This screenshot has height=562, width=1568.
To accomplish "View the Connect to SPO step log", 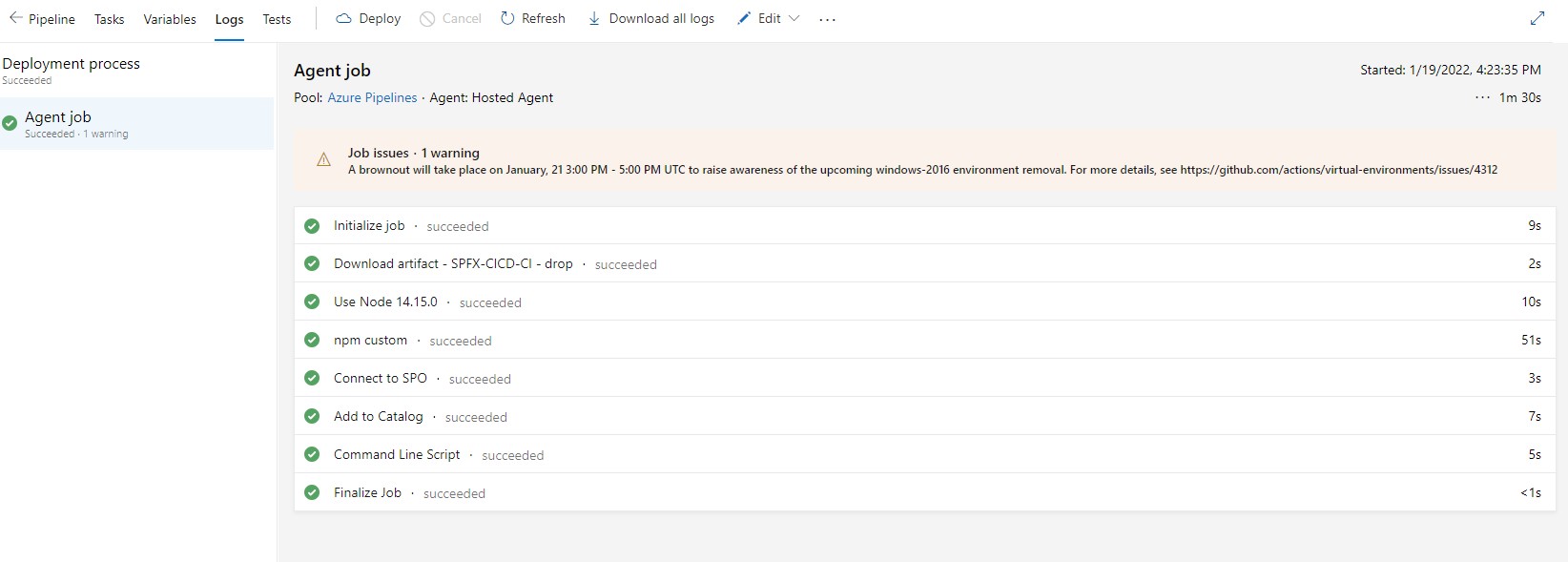I will tap(381, 379).
